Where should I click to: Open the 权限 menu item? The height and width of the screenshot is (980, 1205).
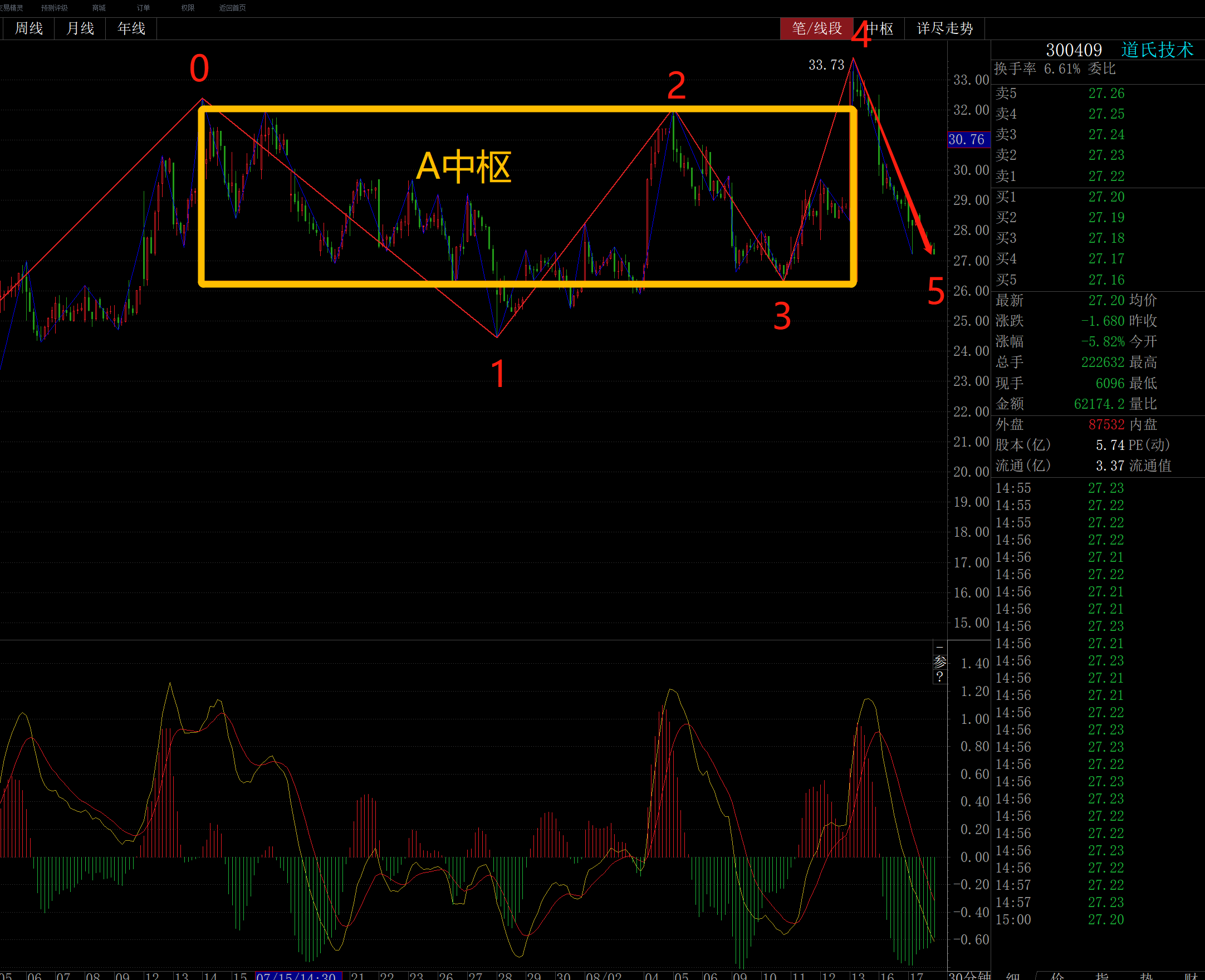point(188,8)
